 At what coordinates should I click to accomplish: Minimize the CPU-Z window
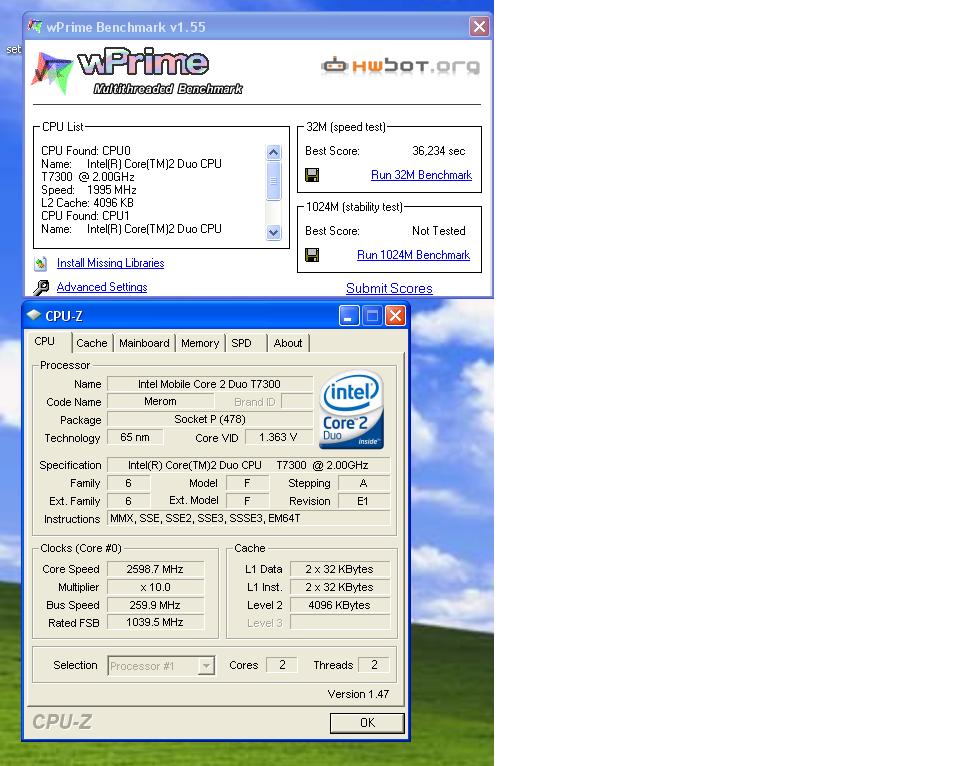point(349,316)
